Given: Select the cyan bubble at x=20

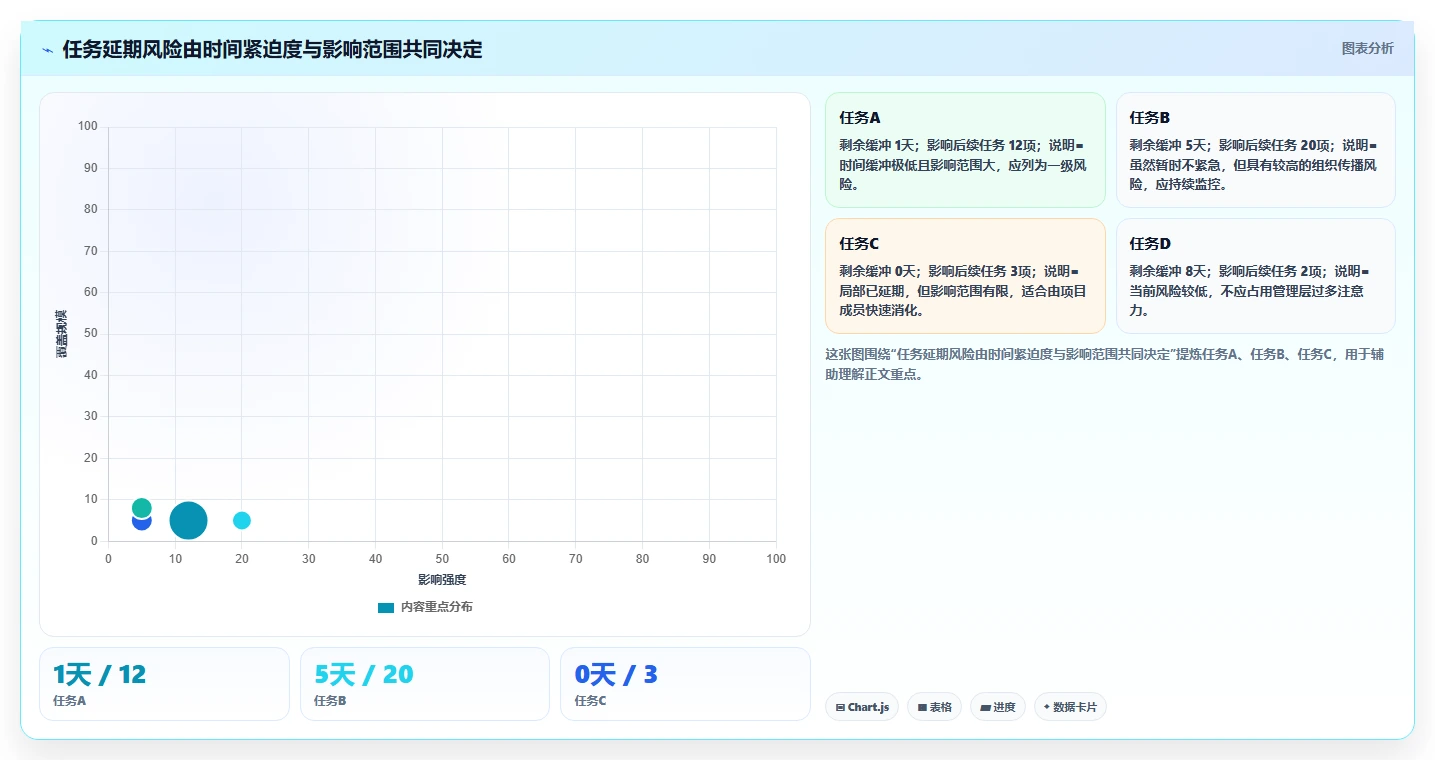Looking at the screenshot, I should click(x=242, y=520).
